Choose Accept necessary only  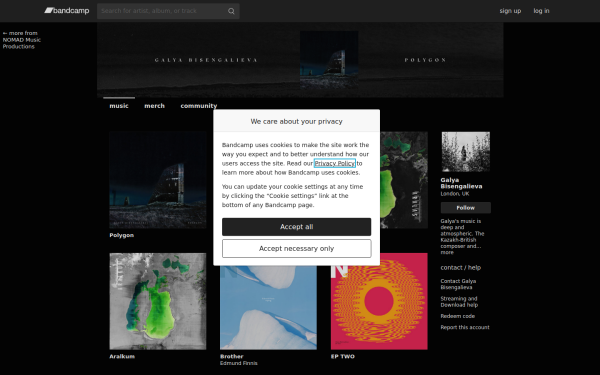click(297, 249)
